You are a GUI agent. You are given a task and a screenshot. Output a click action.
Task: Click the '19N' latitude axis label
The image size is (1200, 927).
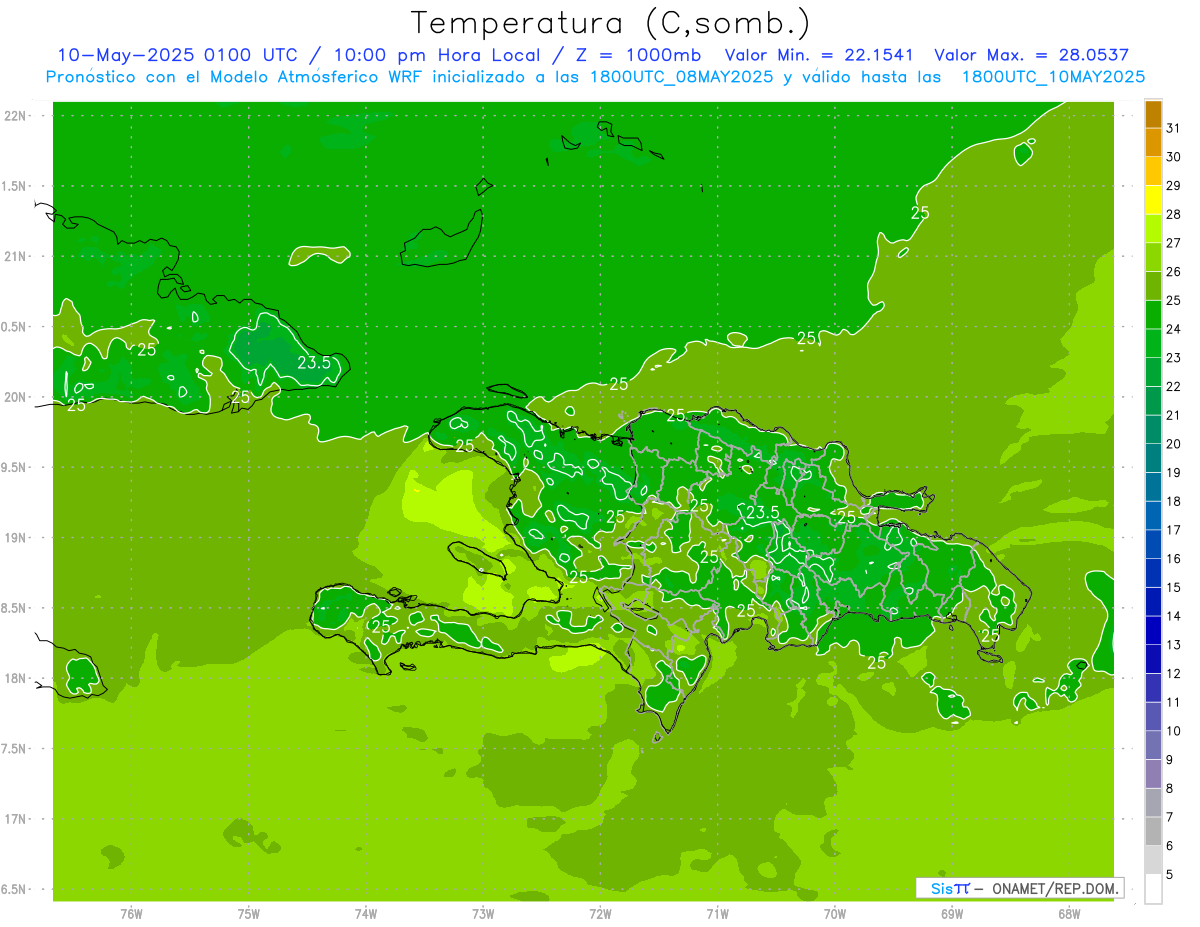pos(16,537)
